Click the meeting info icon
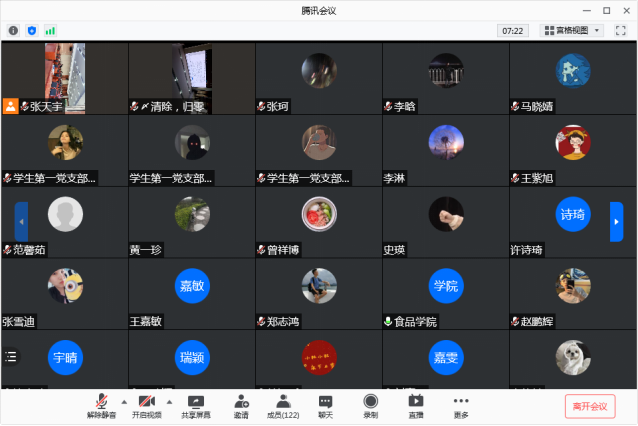 coord(13,31)
